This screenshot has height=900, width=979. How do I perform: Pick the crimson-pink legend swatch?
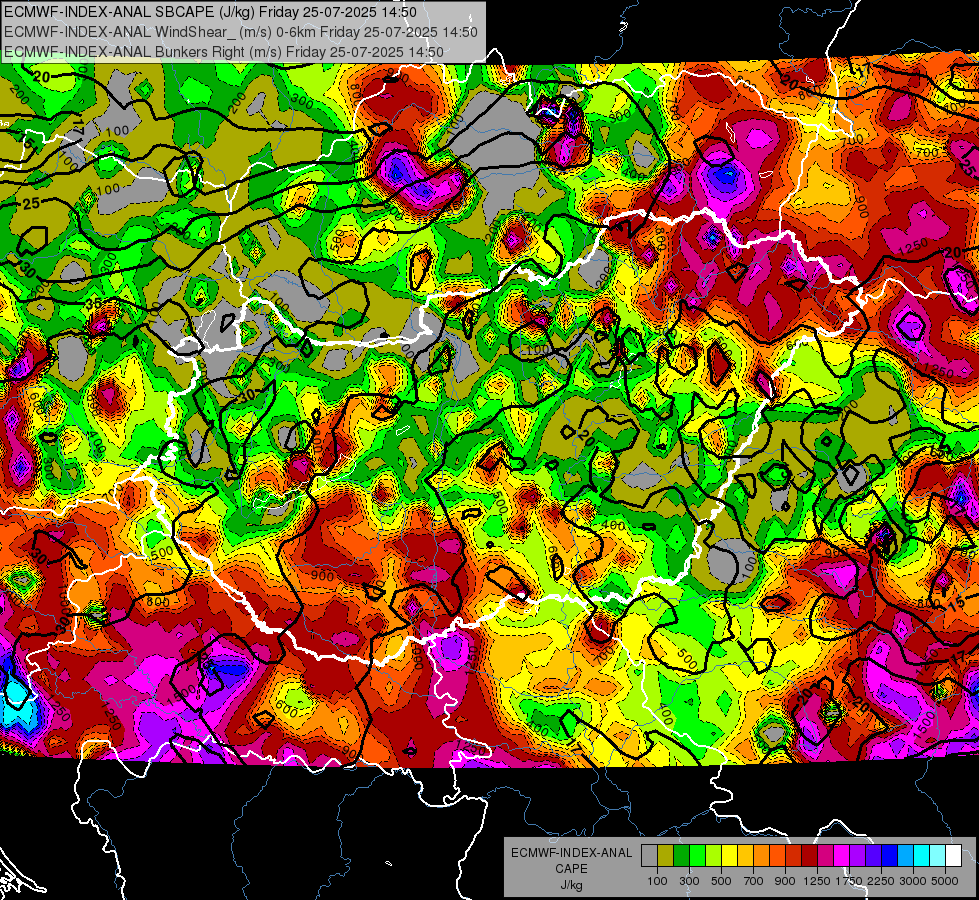(x=825, y=856)
